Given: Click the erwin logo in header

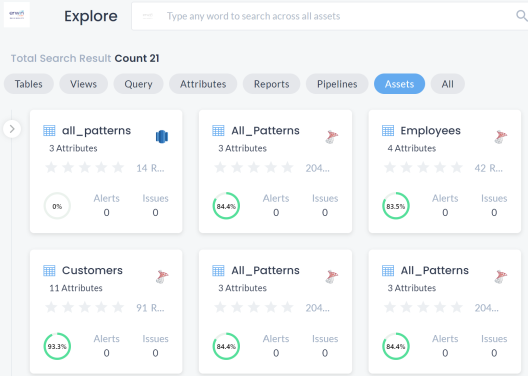Looking at the screenshot, I should (17, 14).
